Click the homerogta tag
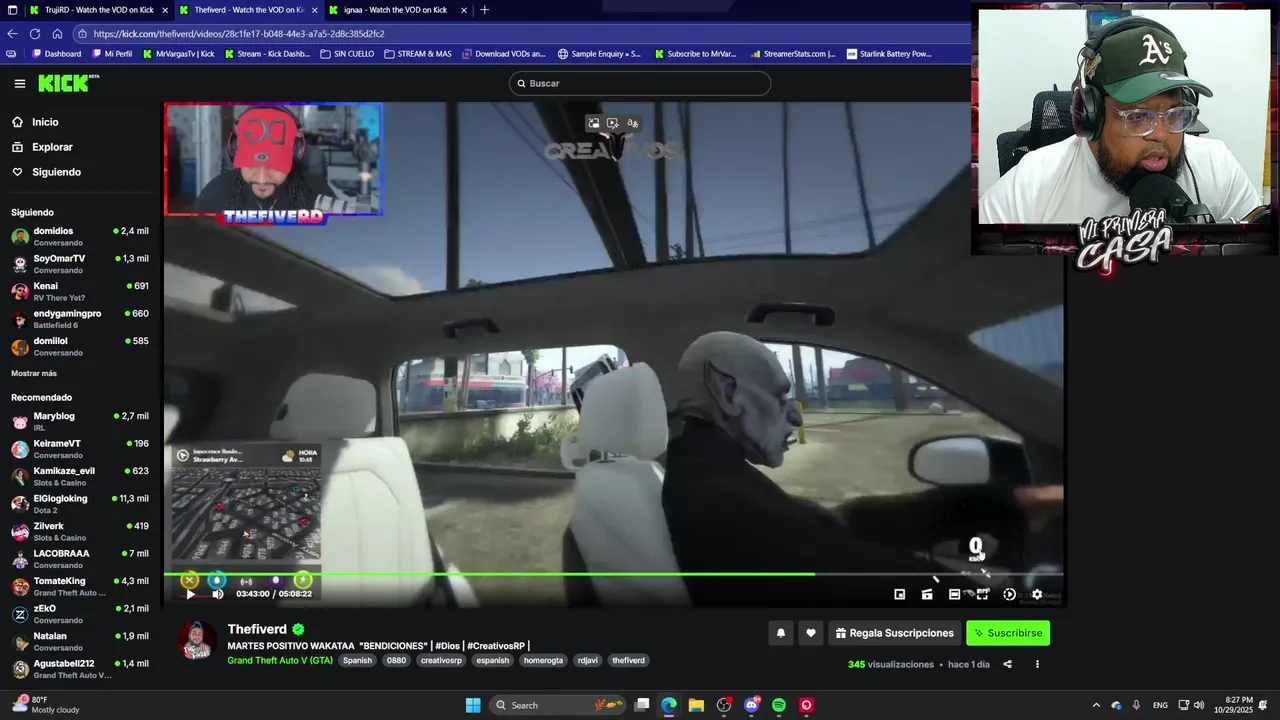 [543, 660]
